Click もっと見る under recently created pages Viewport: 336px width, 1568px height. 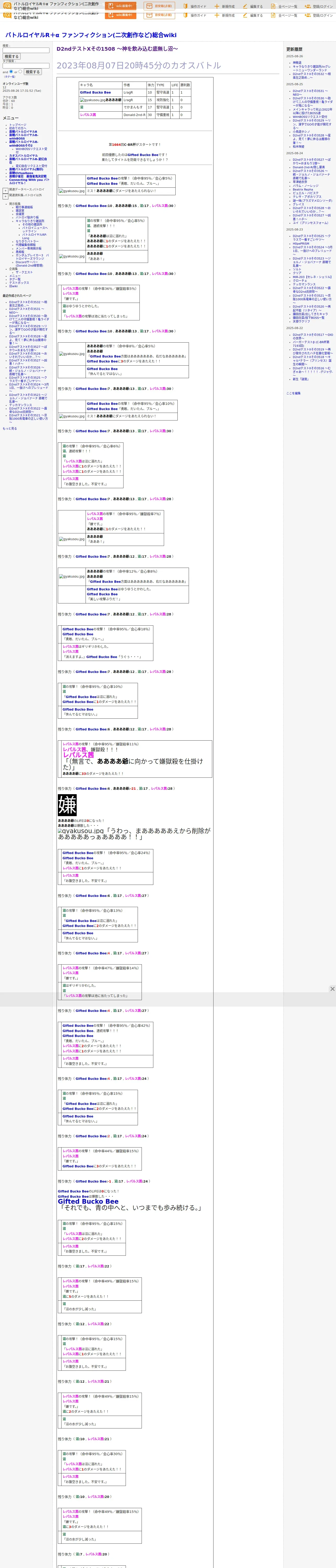pos(10,429)
